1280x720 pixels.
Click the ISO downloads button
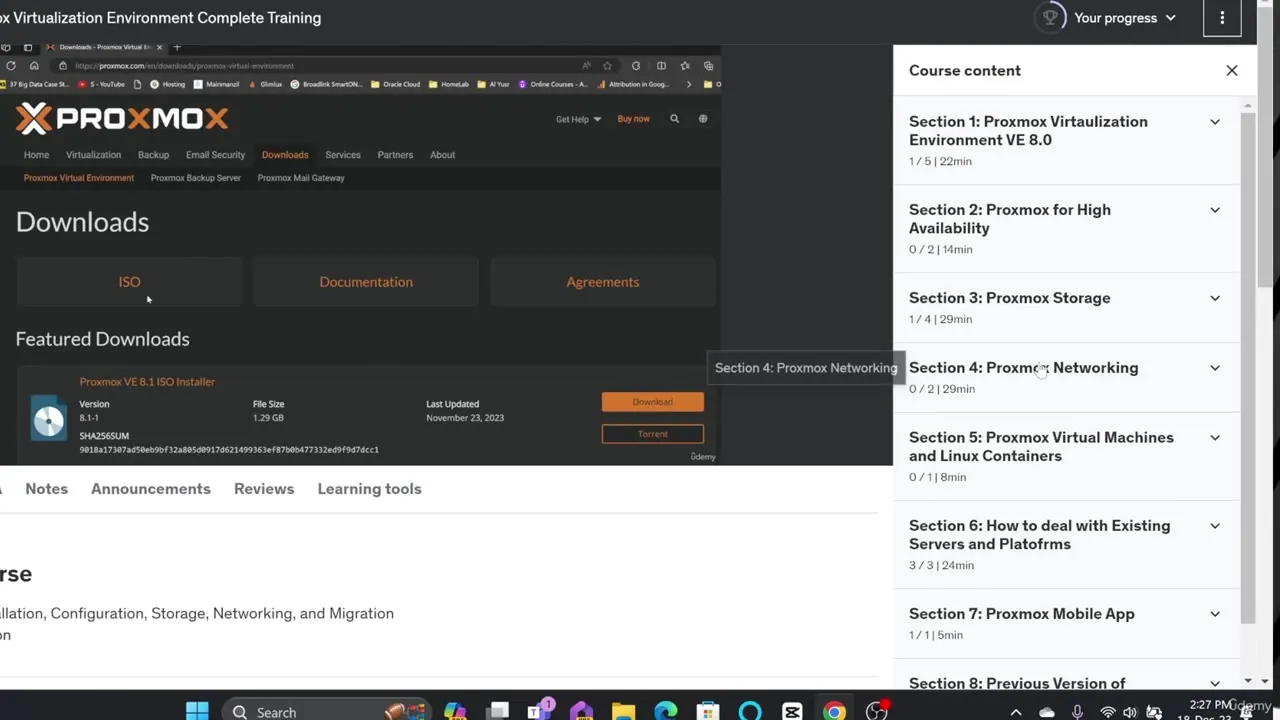tap(130, 282)
